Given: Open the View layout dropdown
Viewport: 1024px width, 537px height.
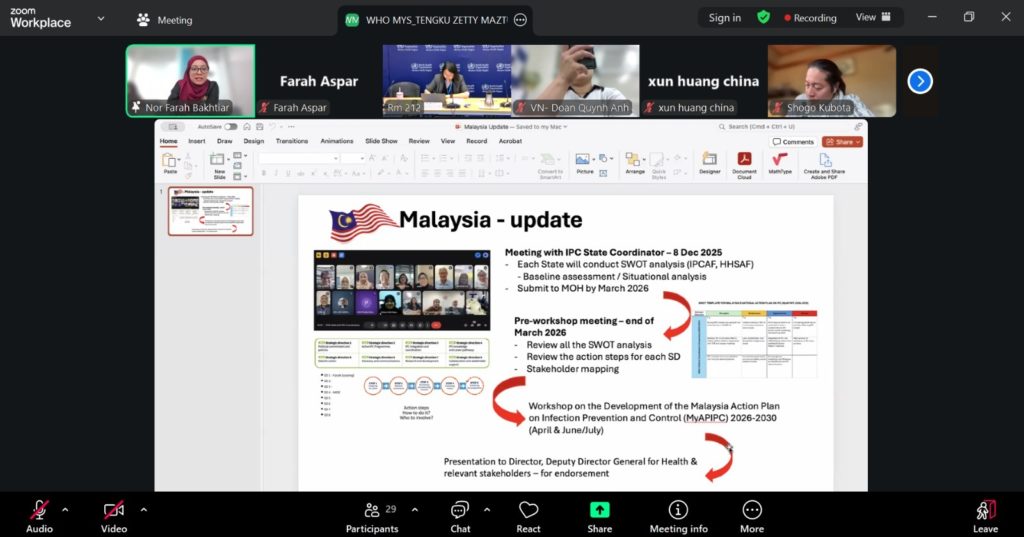Looking at the screenshot, I should click(x=872, y=17).
